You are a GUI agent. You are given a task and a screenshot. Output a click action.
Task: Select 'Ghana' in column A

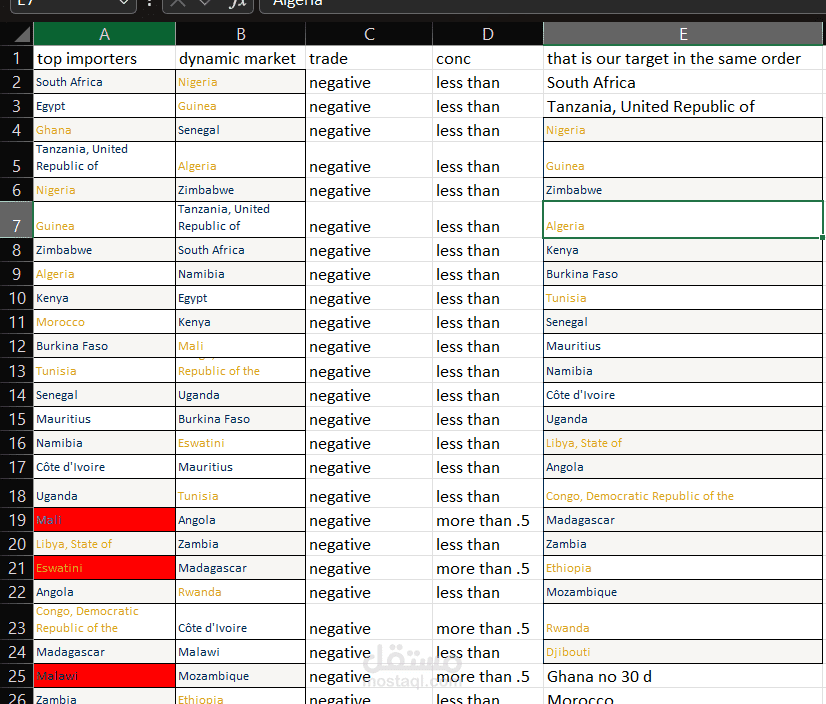click(x=104, y=130)
